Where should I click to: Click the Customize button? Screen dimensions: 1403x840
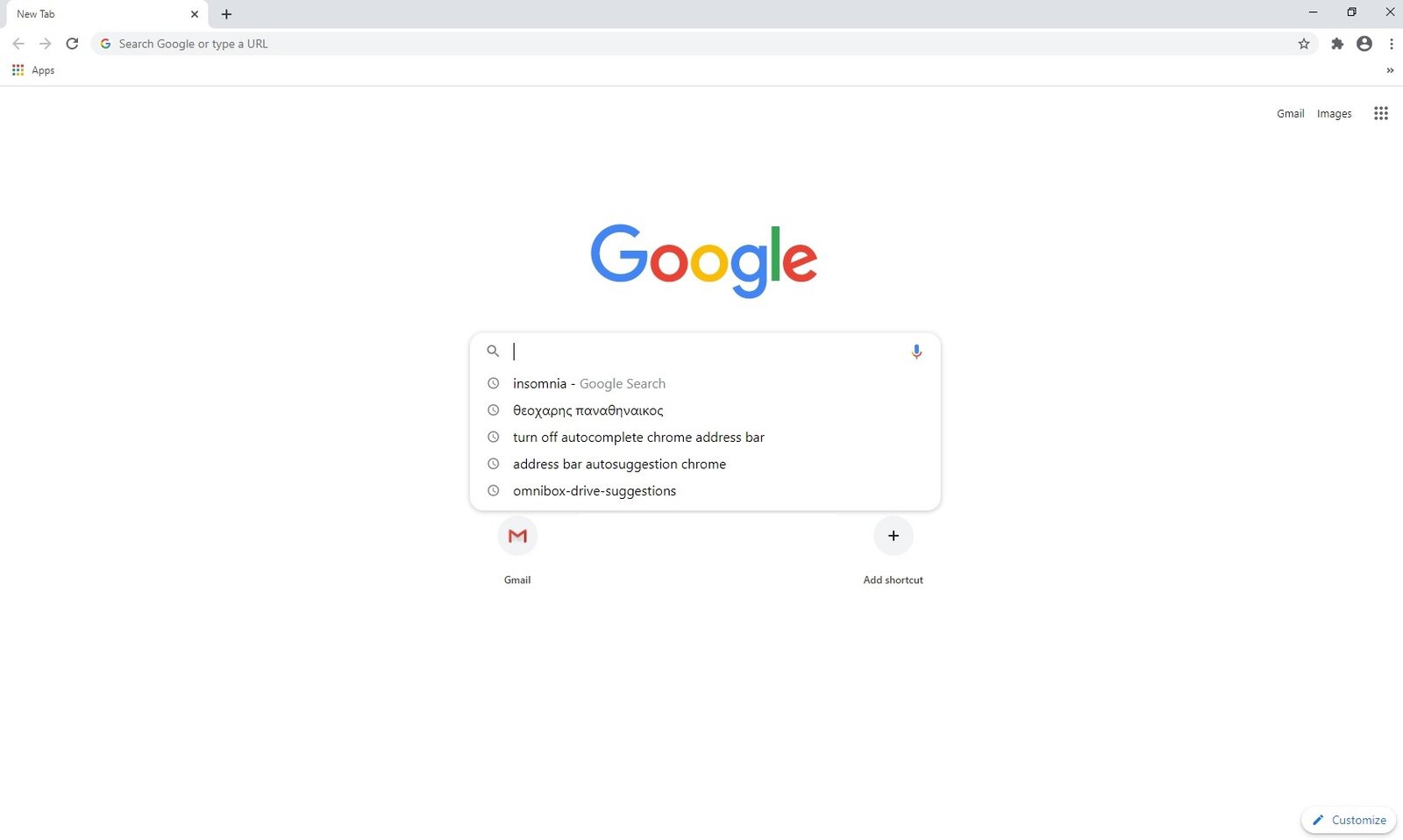pyautogui.click(x=1349, y=820)
